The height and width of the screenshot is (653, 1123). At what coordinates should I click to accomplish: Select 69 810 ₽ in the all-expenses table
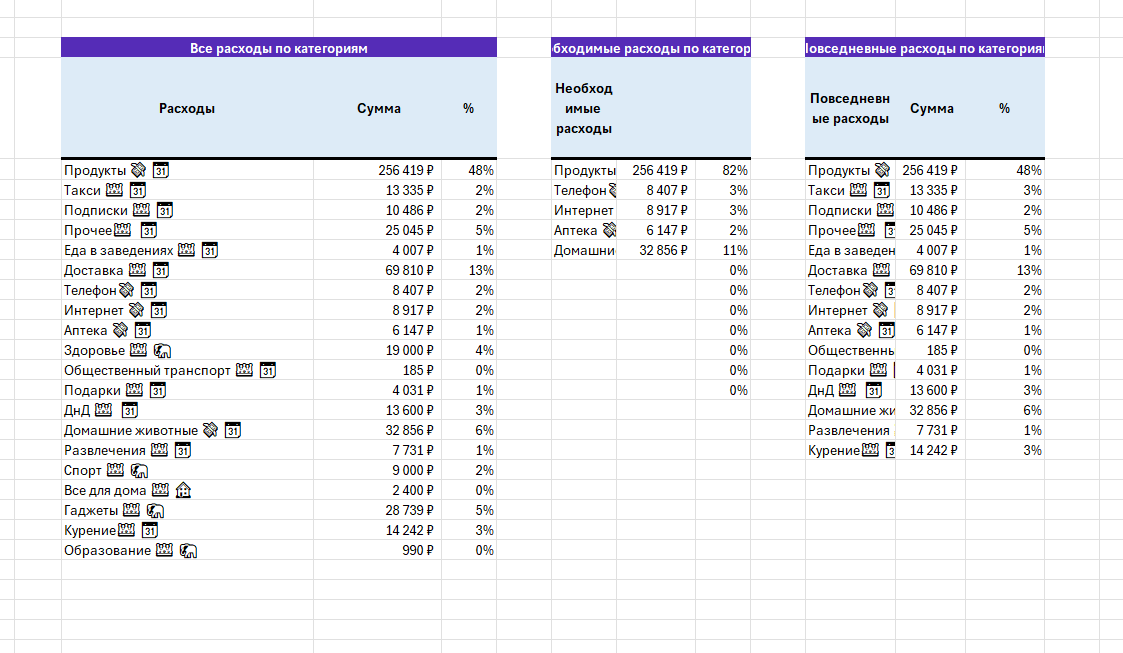(x=377, y=270)
